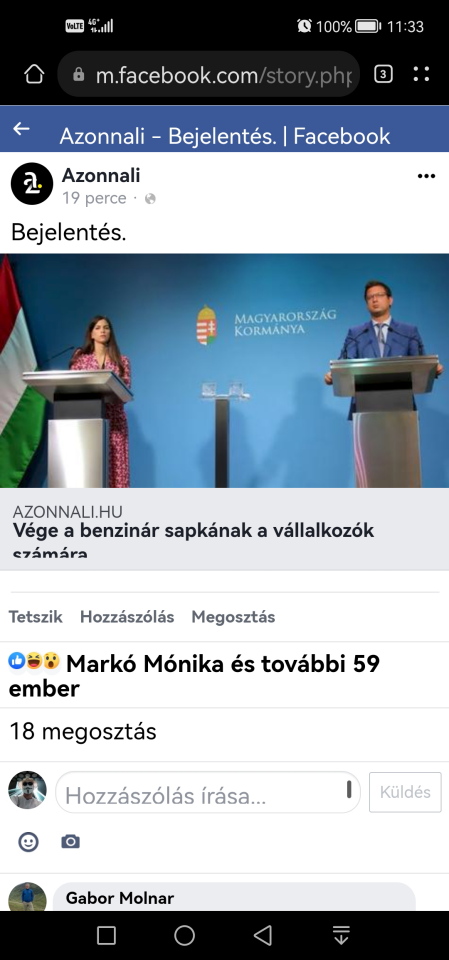Open the Azonnali page name link
Image resolution: width=449 pixels, height=960 pixels.
[x=101, y=176]
